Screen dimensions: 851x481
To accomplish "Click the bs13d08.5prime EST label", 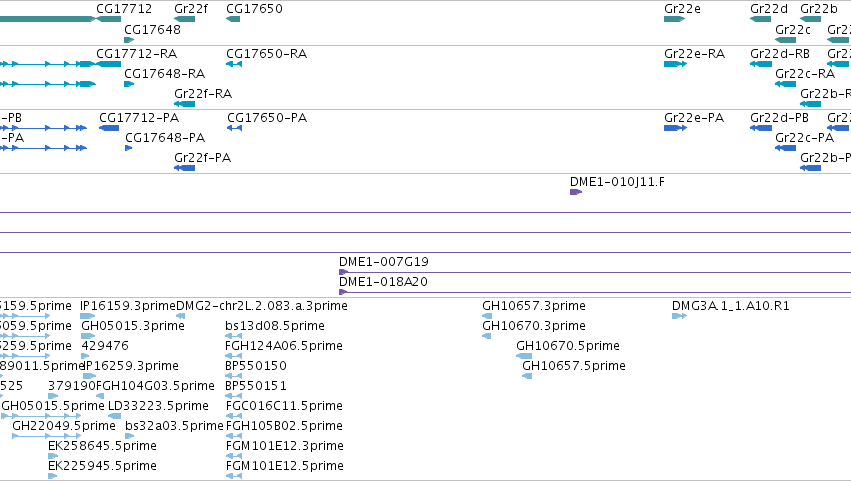I will pyautogui.click(x=275, y=326).
